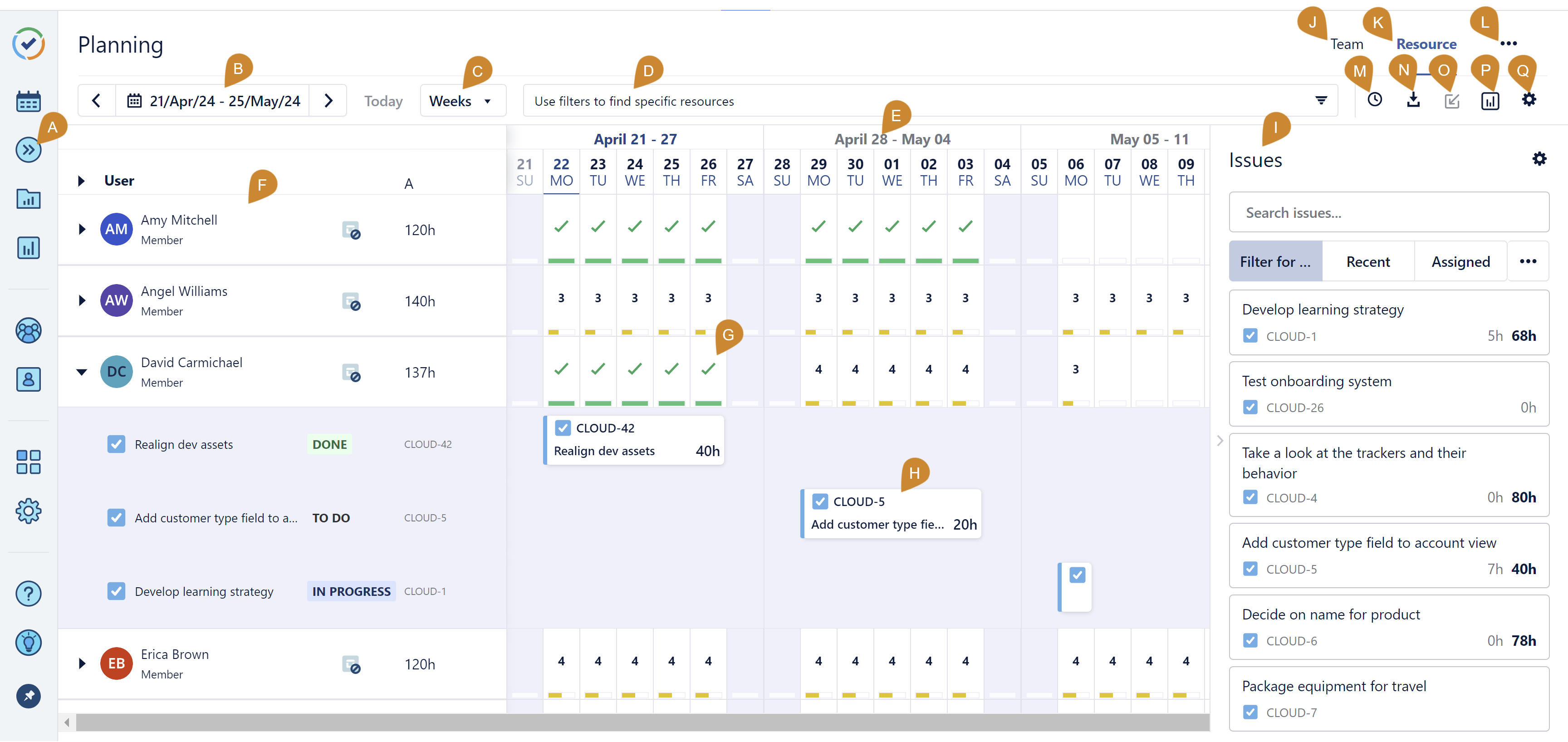Click the download export icon
1568x742 pixels.
point(1413,100)
